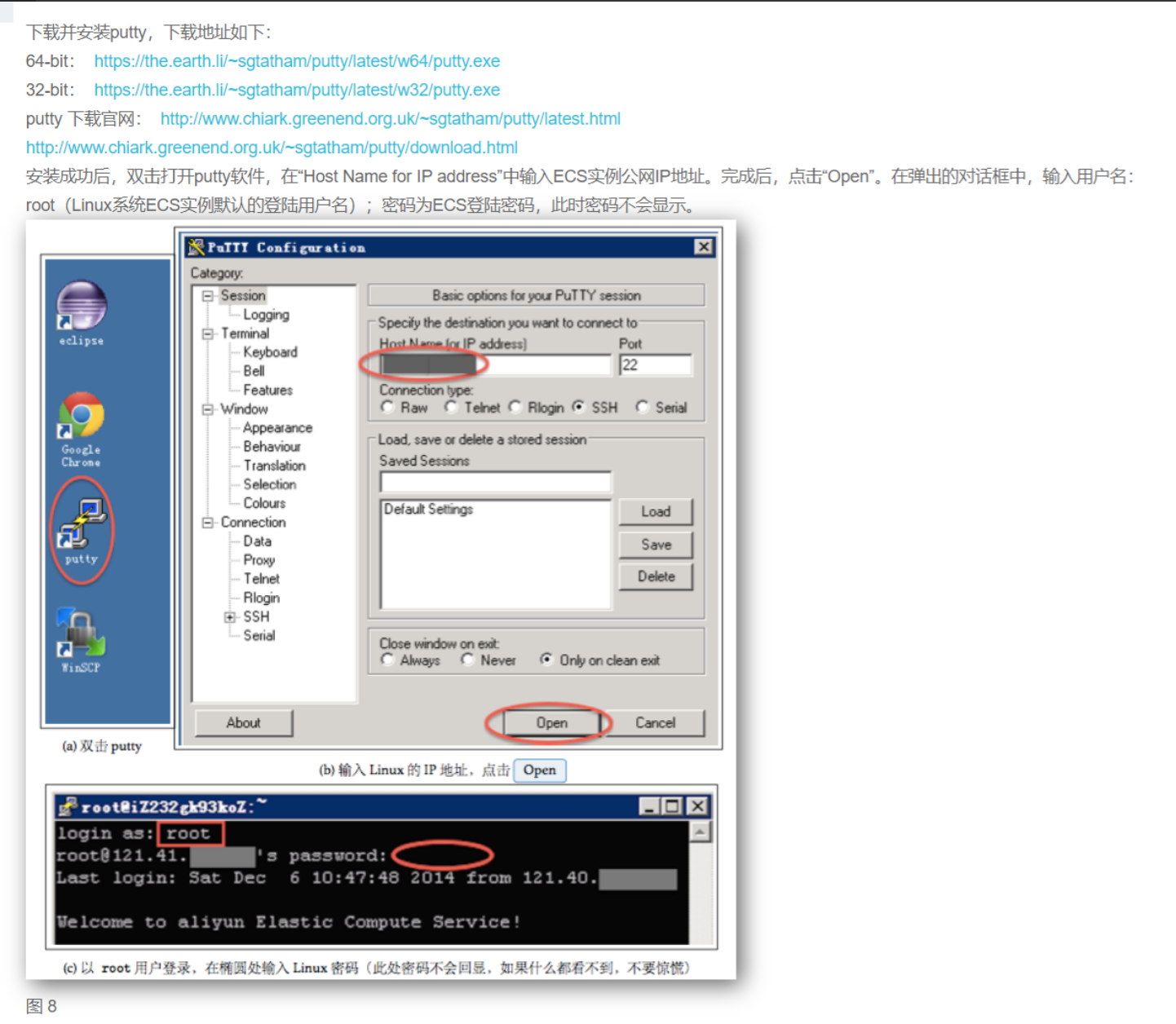The width and height of the screenshot is (1176, 1024).
Task: Select Proxy under Connection
Action: pos(259,560)
